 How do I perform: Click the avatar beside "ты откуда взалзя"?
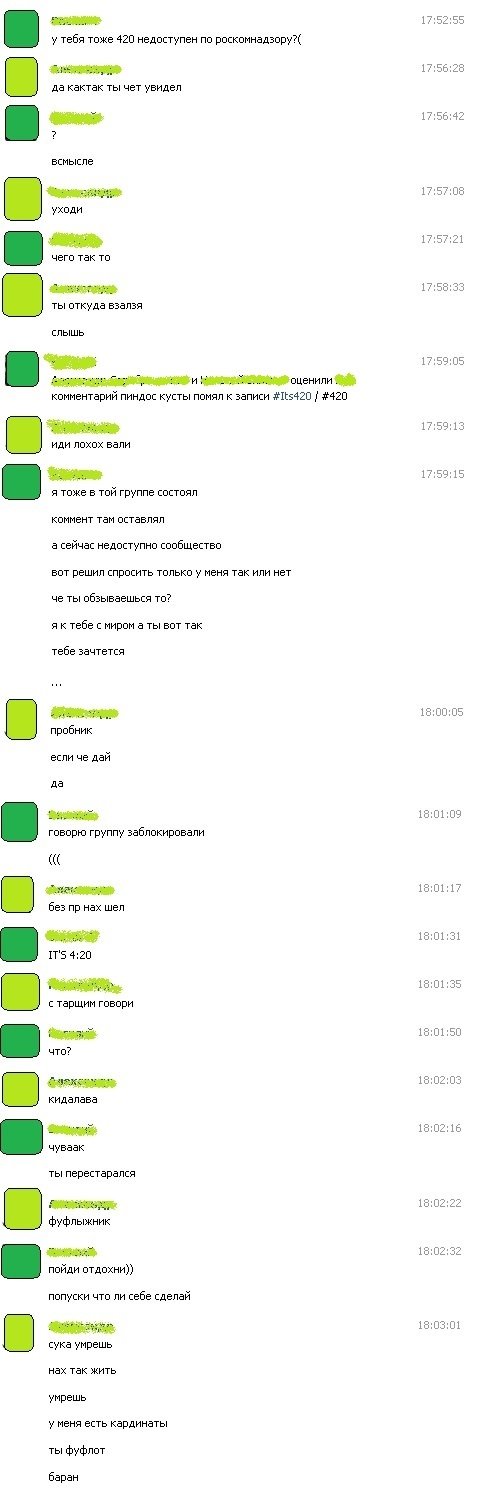(22, 295)
